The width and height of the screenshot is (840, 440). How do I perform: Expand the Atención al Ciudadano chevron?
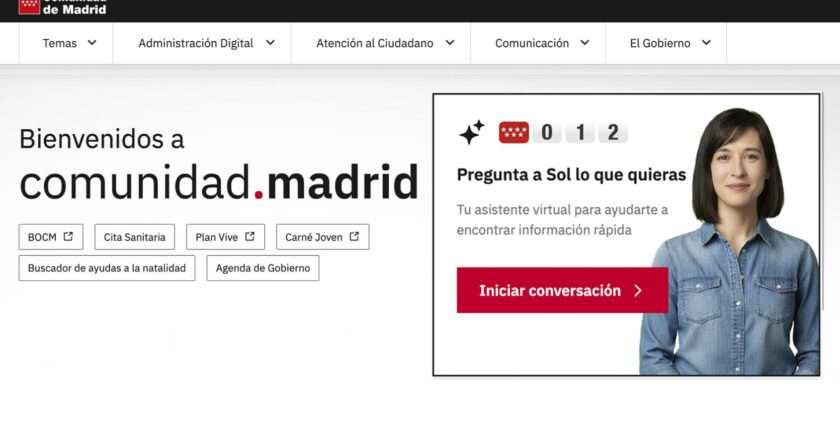point(450,42)
